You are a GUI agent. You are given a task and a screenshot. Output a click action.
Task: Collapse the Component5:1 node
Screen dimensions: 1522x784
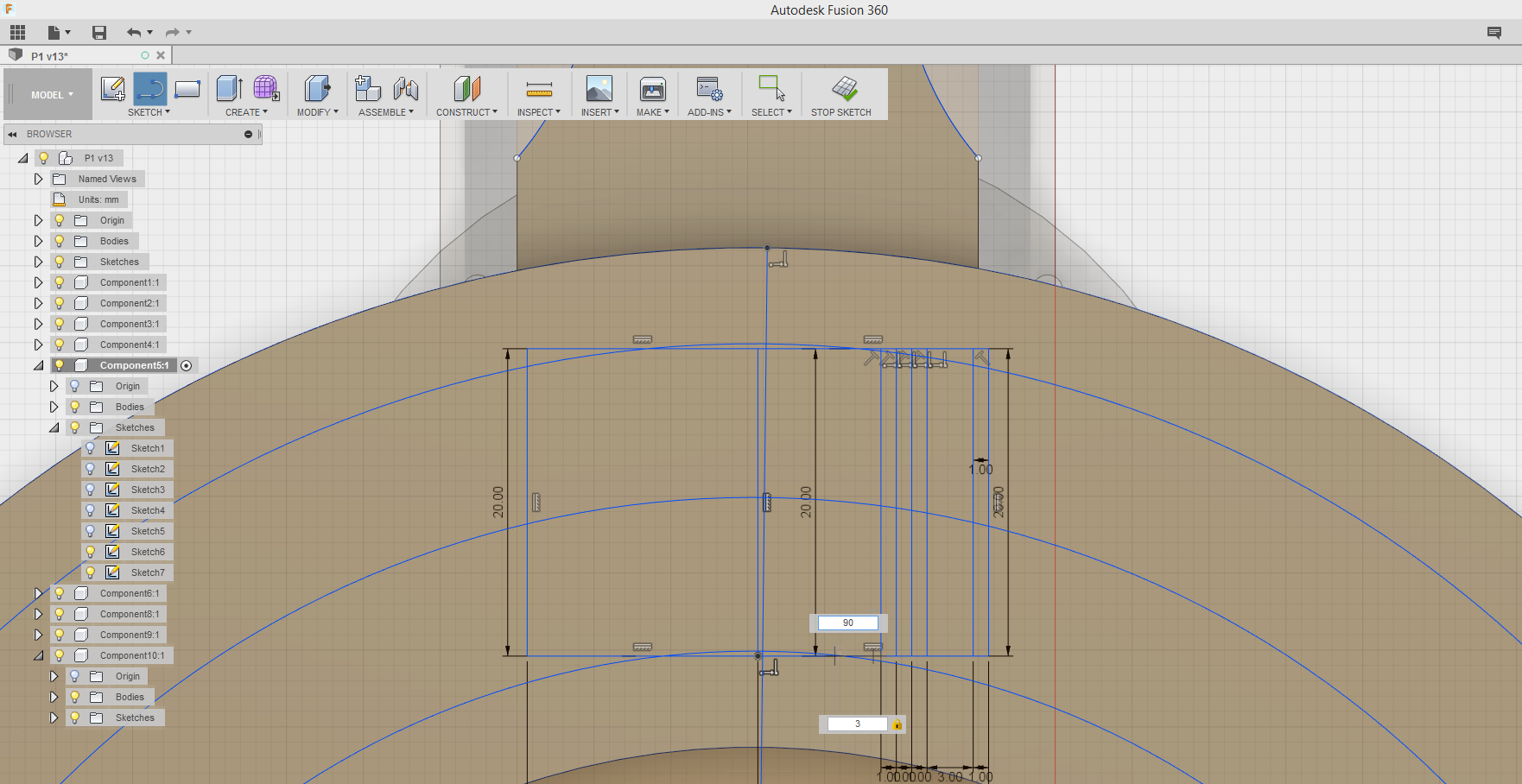pos(38,365)
